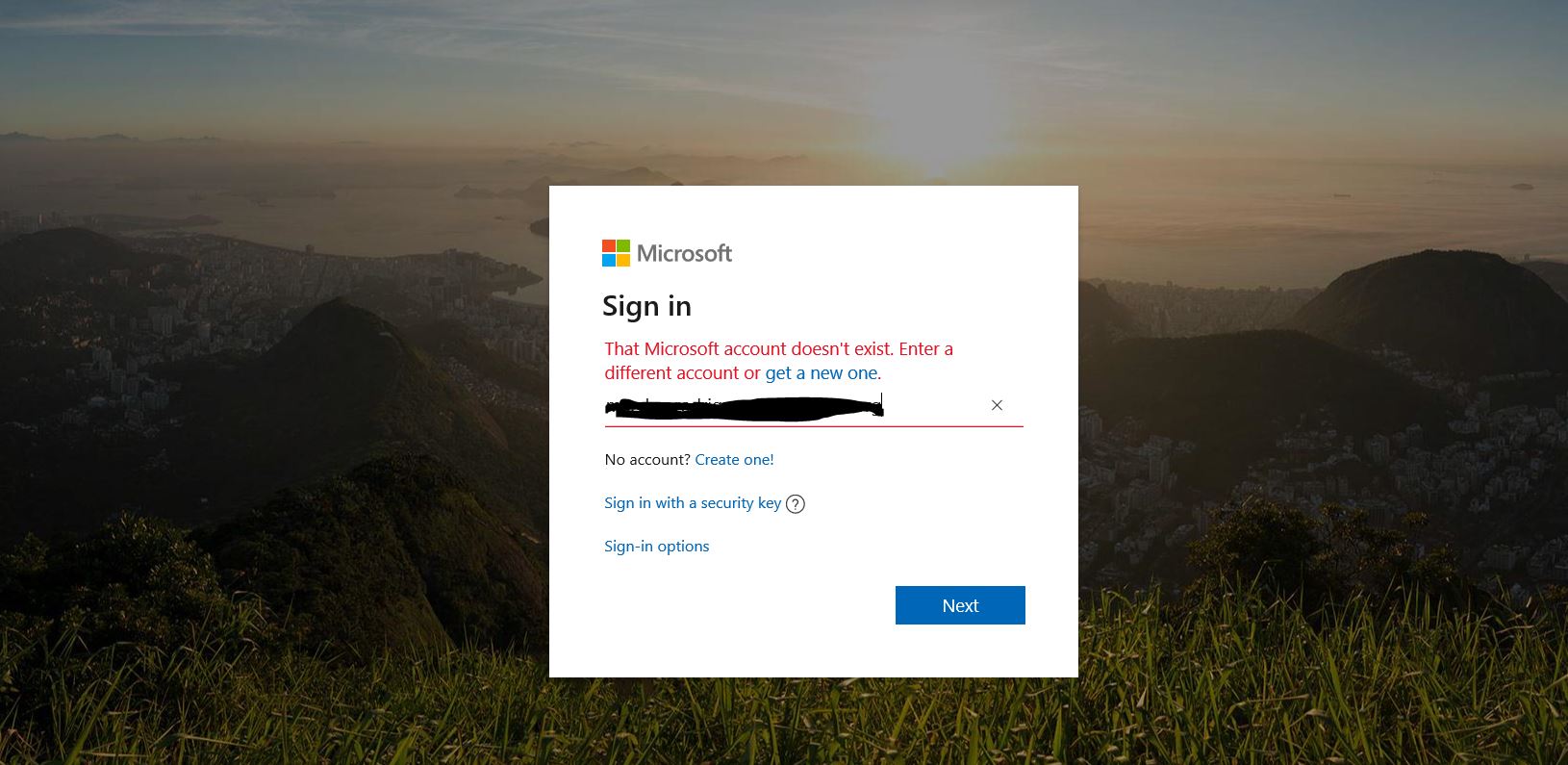
Task: Open the "Create one!" account link
Action: point(734,460)
